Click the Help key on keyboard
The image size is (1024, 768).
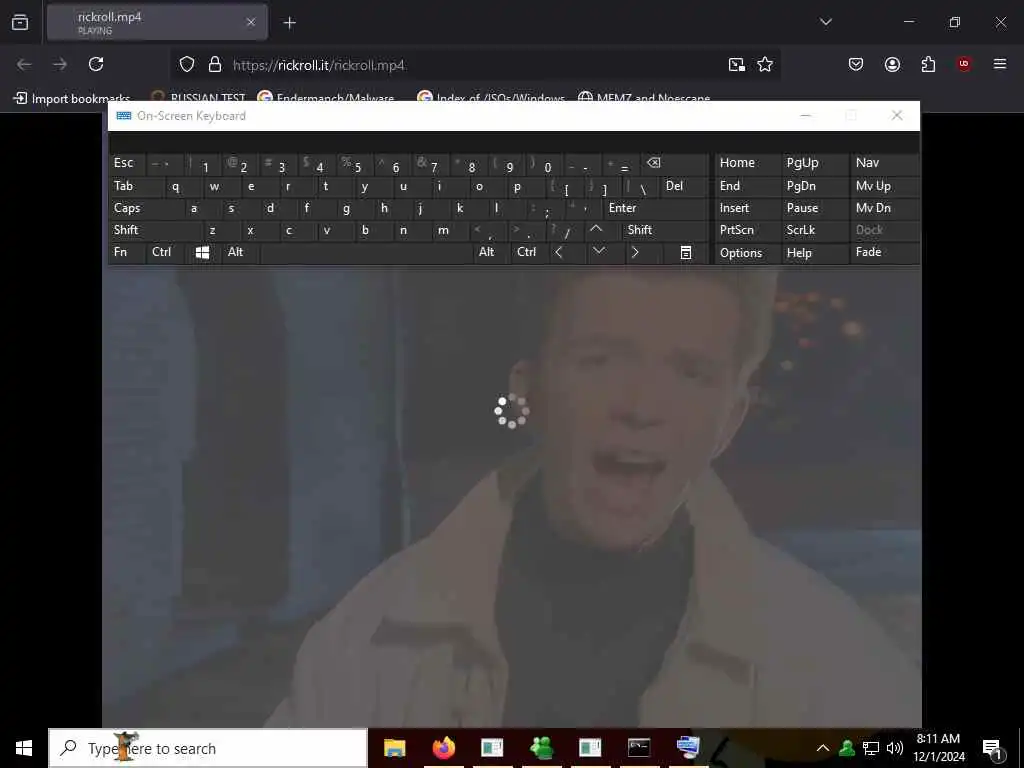[x=814, y=253]
